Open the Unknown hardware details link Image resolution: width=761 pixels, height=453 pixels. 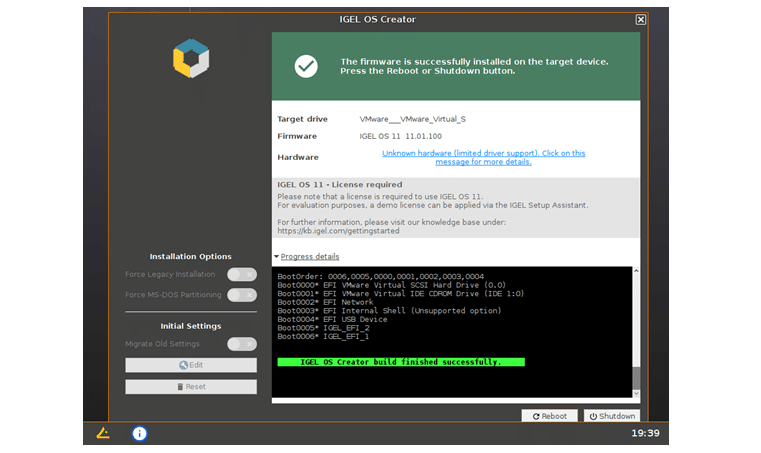point(483,157)
